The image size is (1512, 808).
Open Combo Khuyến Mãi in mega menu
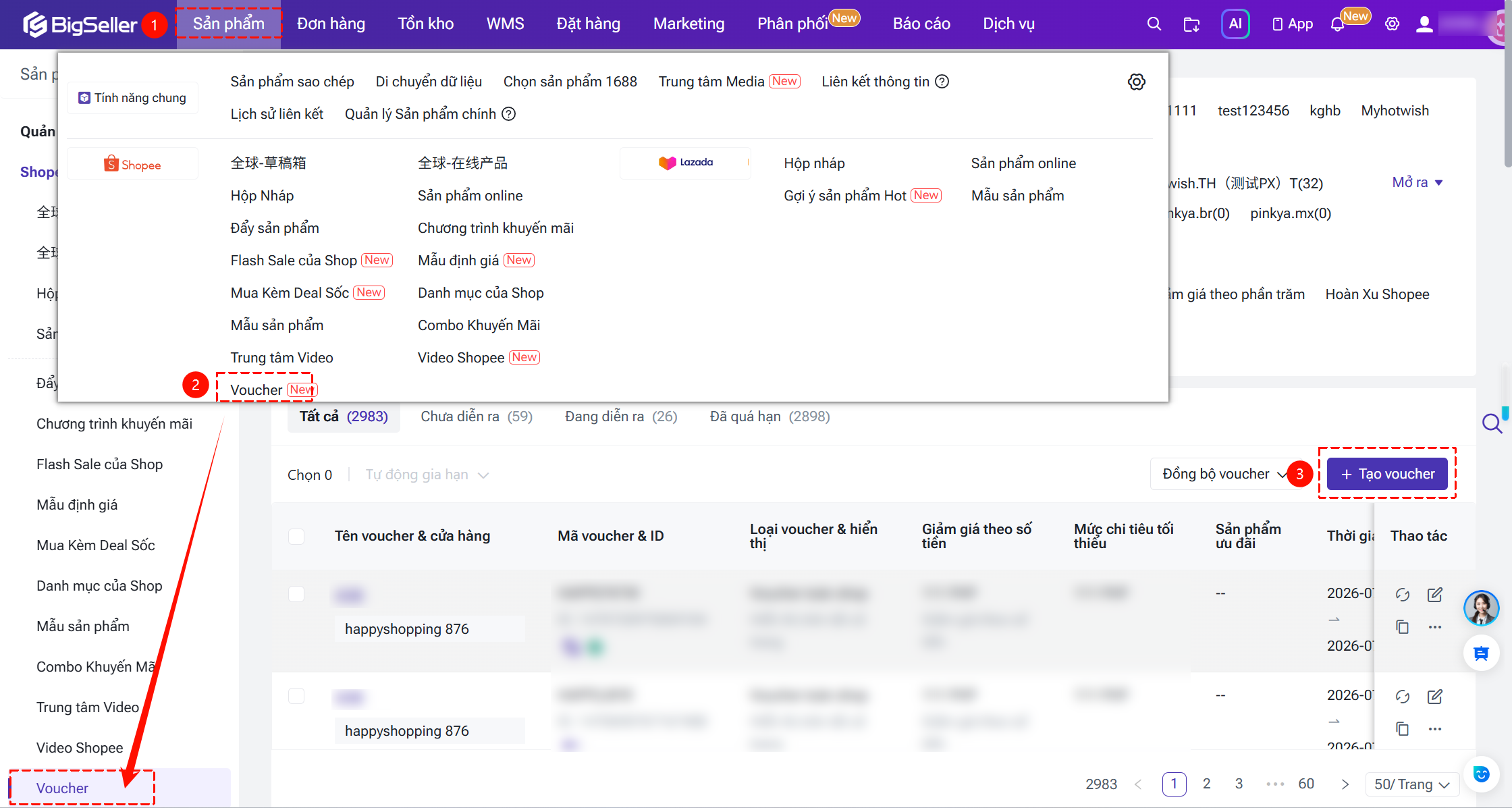tap(479, 325)
